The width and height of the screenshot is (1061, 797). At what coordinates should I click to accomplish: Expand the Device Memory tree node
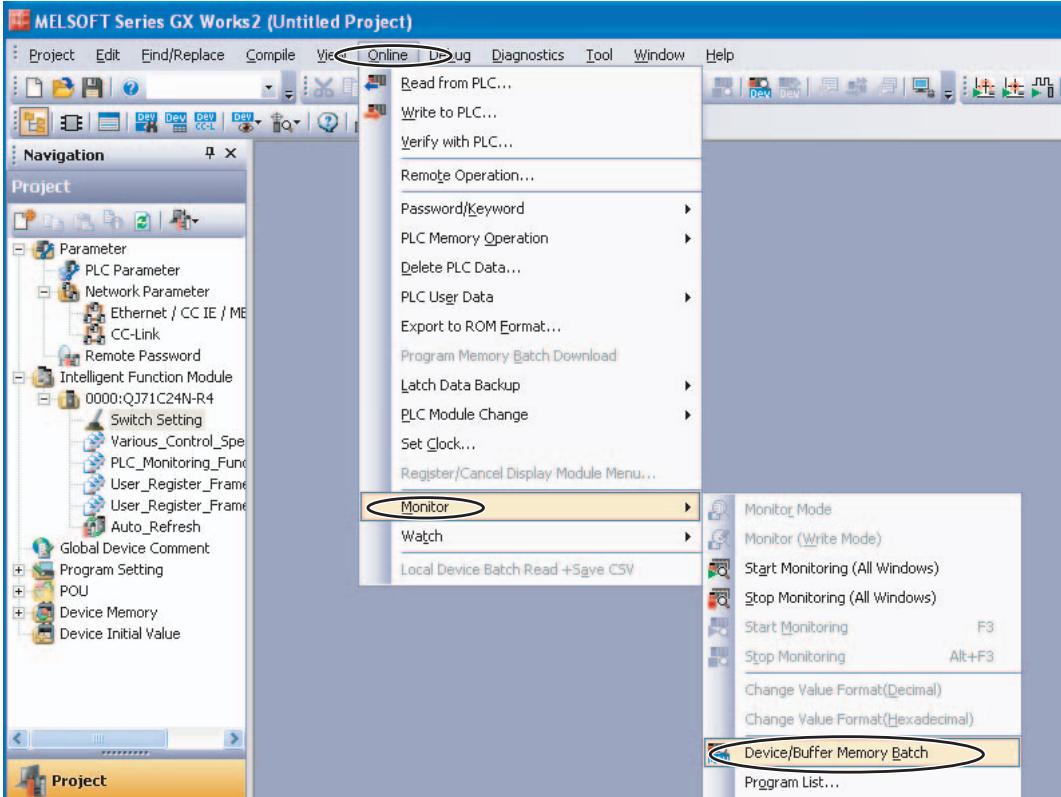(x=19, y=612)
